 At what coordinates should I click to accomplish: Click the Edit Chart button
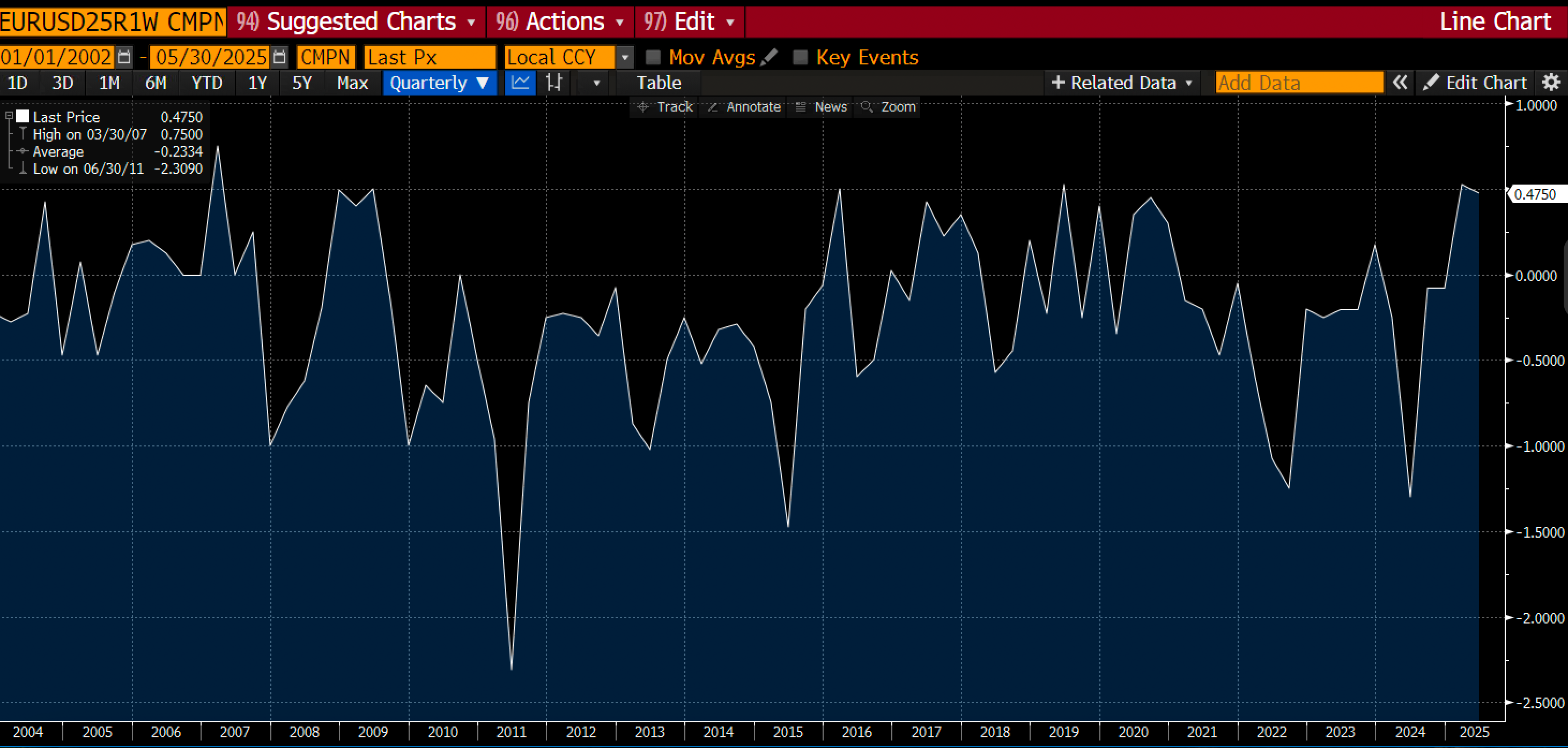point(1475,82)
